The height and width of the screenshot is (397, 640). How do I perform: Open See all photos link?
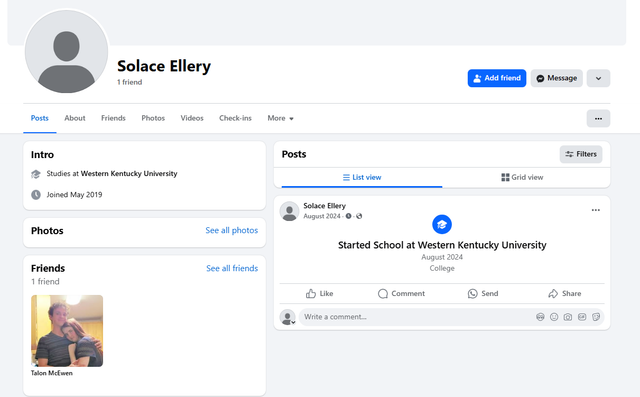point(231,231)
